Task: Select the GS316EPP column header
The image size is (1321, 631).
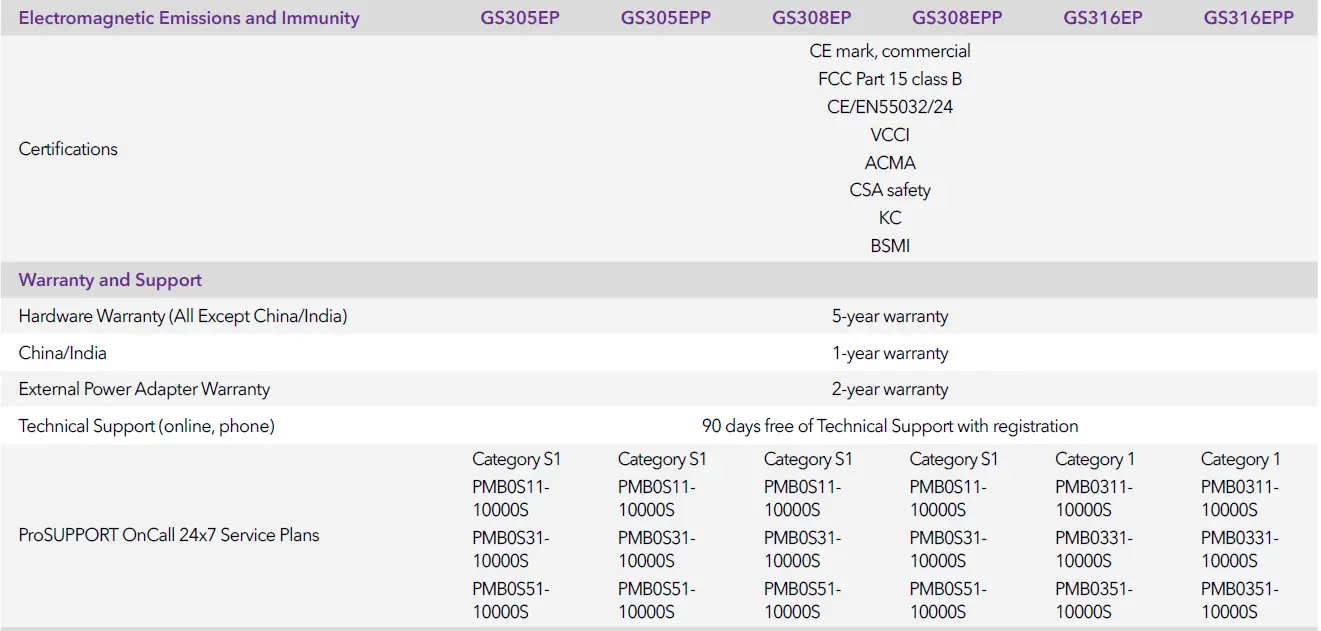Action: 1248,17
